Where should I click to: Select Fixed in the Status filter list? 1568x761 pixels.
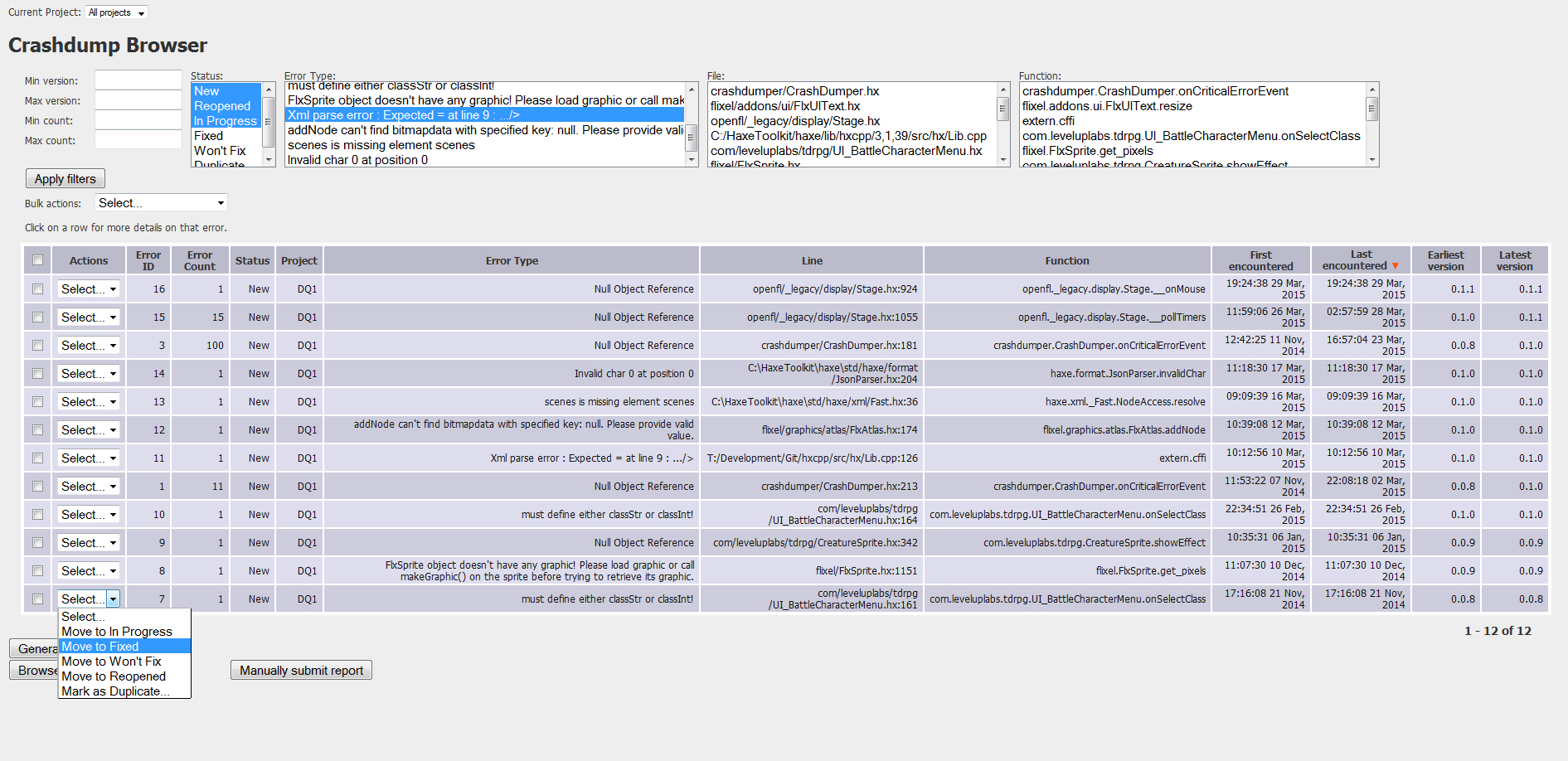click(226, 136)
